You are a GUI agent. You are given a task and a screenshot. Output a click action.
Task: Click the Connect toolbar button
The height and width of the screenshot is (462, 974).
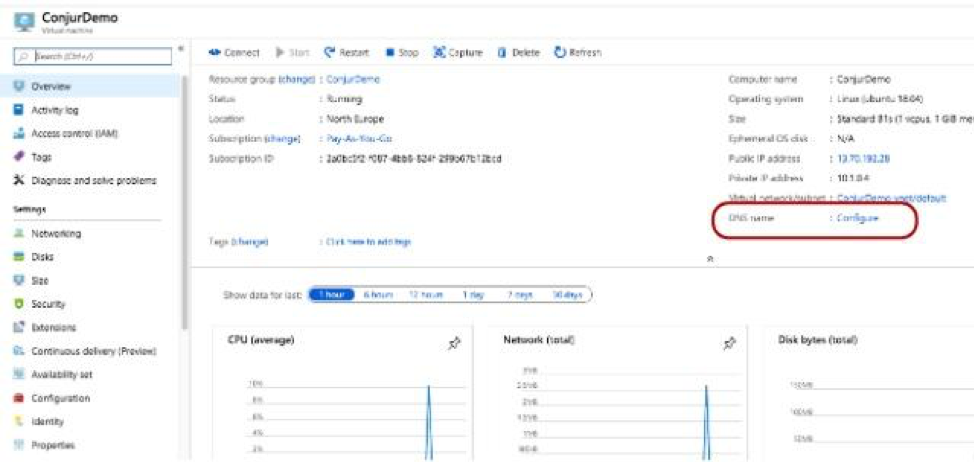point(234,52)
